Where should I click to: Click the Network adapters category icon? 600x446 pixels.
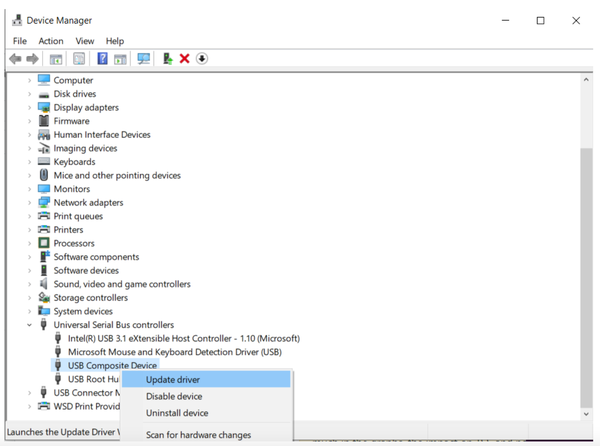coord(44,202)
